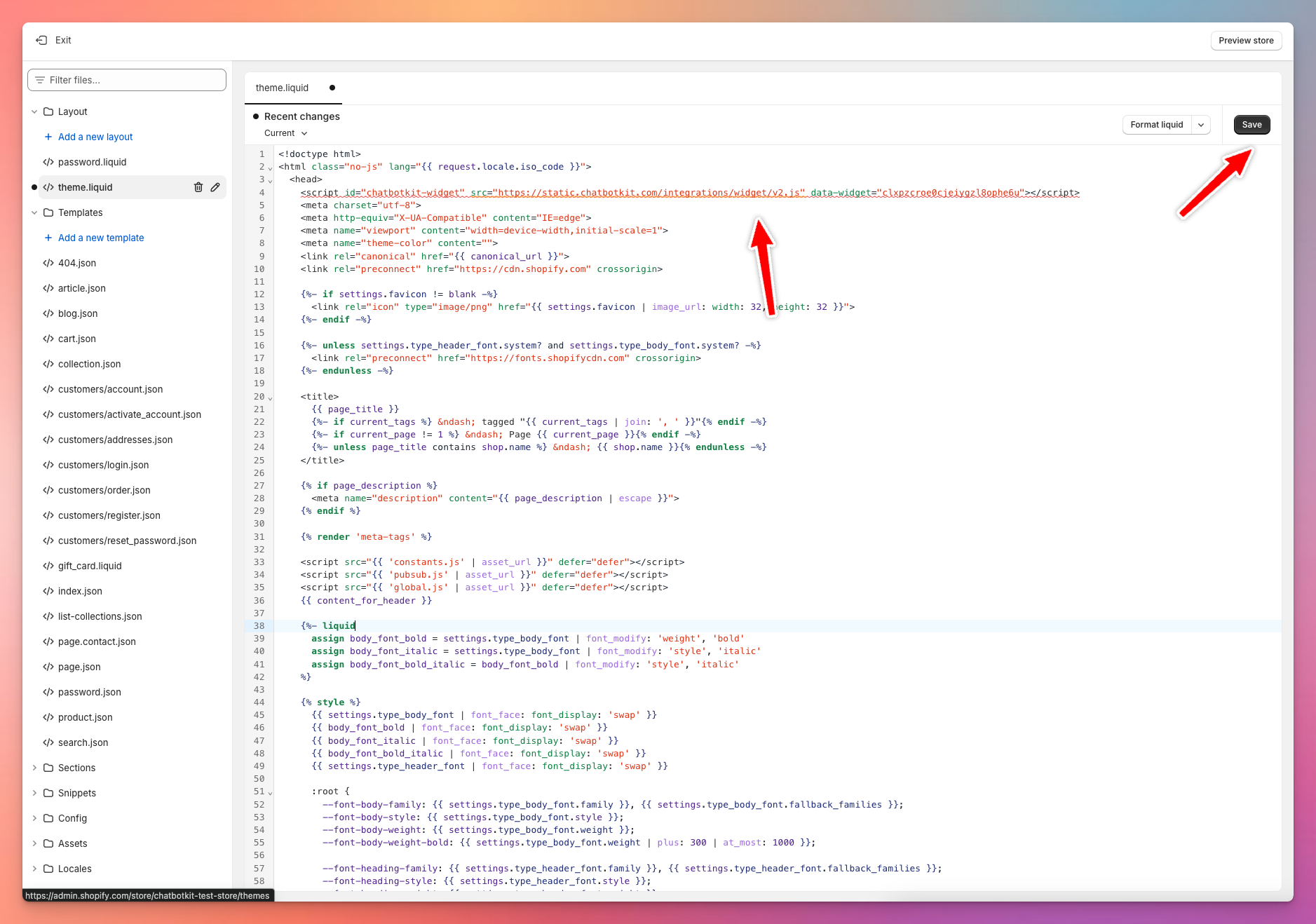The height and width of the screenshot is (924, 1316).
Task: Click the Preview store button
Action: pos(1246,41)
